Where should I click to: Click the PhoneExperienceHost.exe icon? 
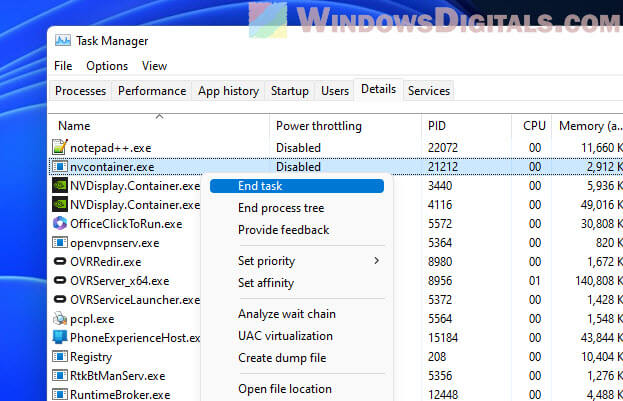point(60,338)
